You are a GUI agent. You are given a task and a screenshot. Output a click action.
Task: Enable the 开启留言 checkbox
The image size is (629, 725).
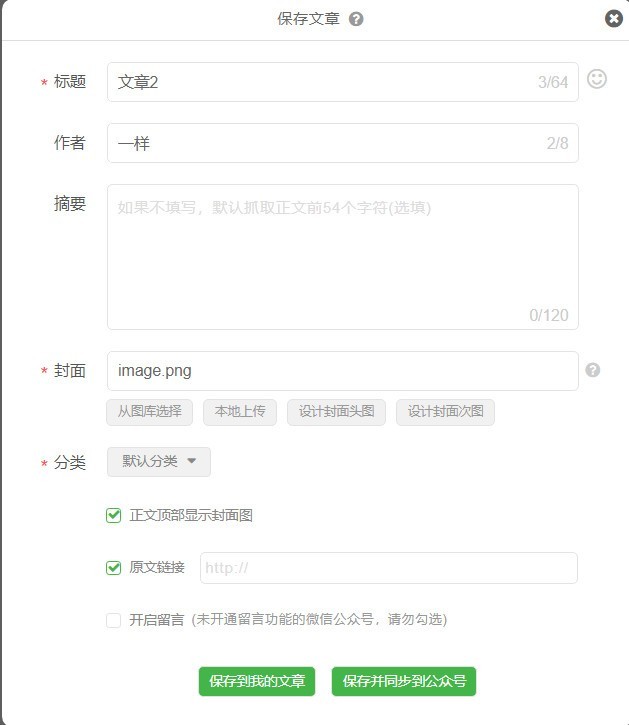pyautogui.click(x=114, y=620)
